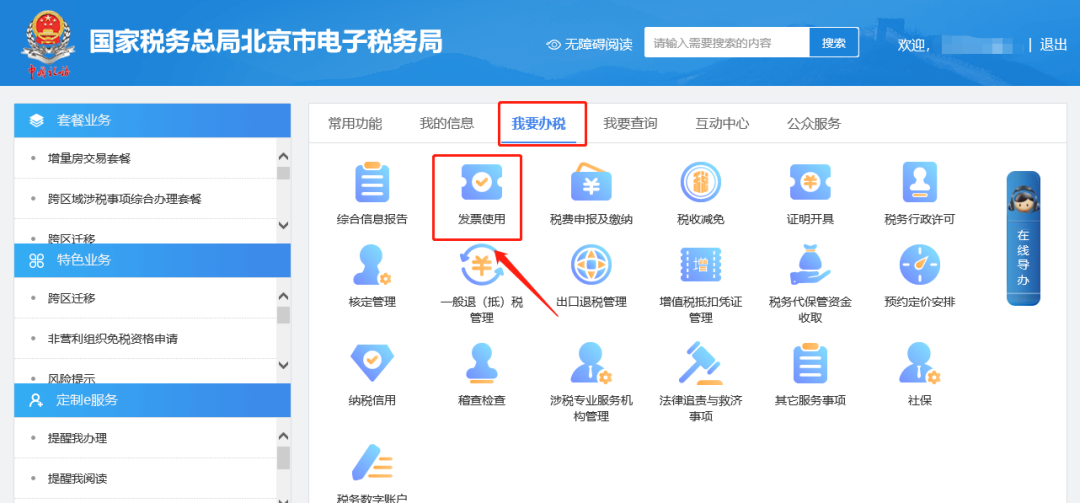Open 提醒我阅读 link
1080x503 pixels.
pos(78,479)
